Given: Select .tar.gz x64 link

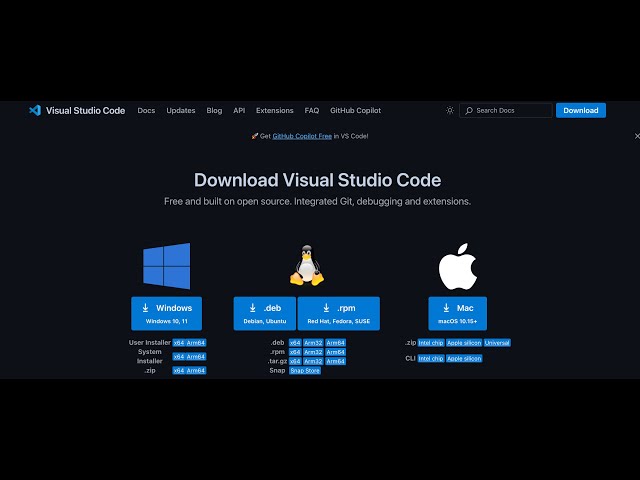Looking at the screenshot, I should point(295,361).
